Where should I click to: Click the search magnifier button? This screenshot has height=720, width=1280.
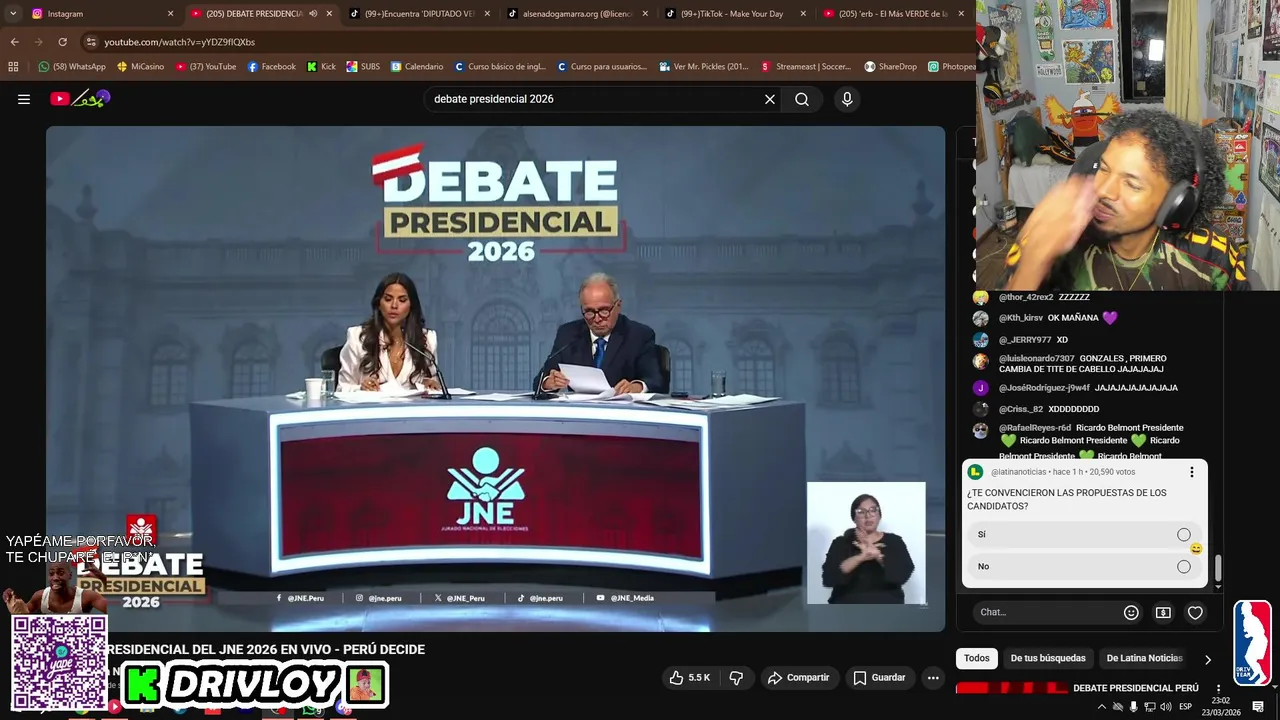click(x=802, y=99)
